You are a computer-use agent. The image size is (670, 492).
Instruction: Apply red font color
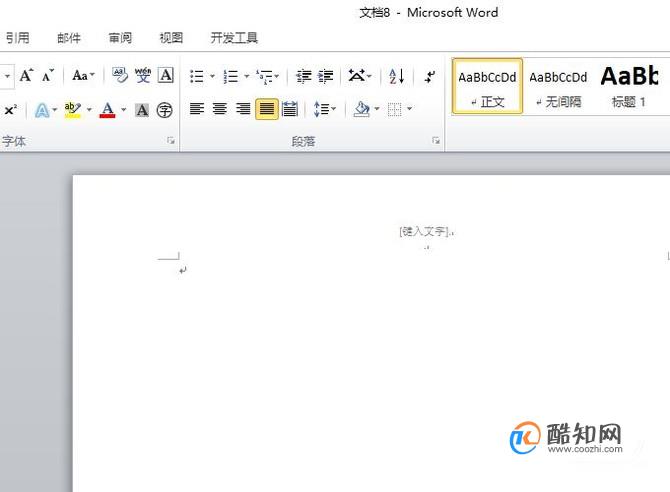click(x=107, y=110)
